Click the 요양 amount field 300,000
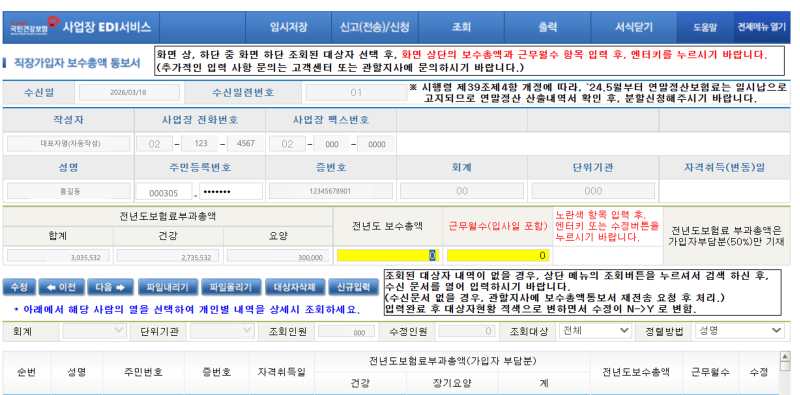Viewport: 800px width, 395px height. coord(278,256)
